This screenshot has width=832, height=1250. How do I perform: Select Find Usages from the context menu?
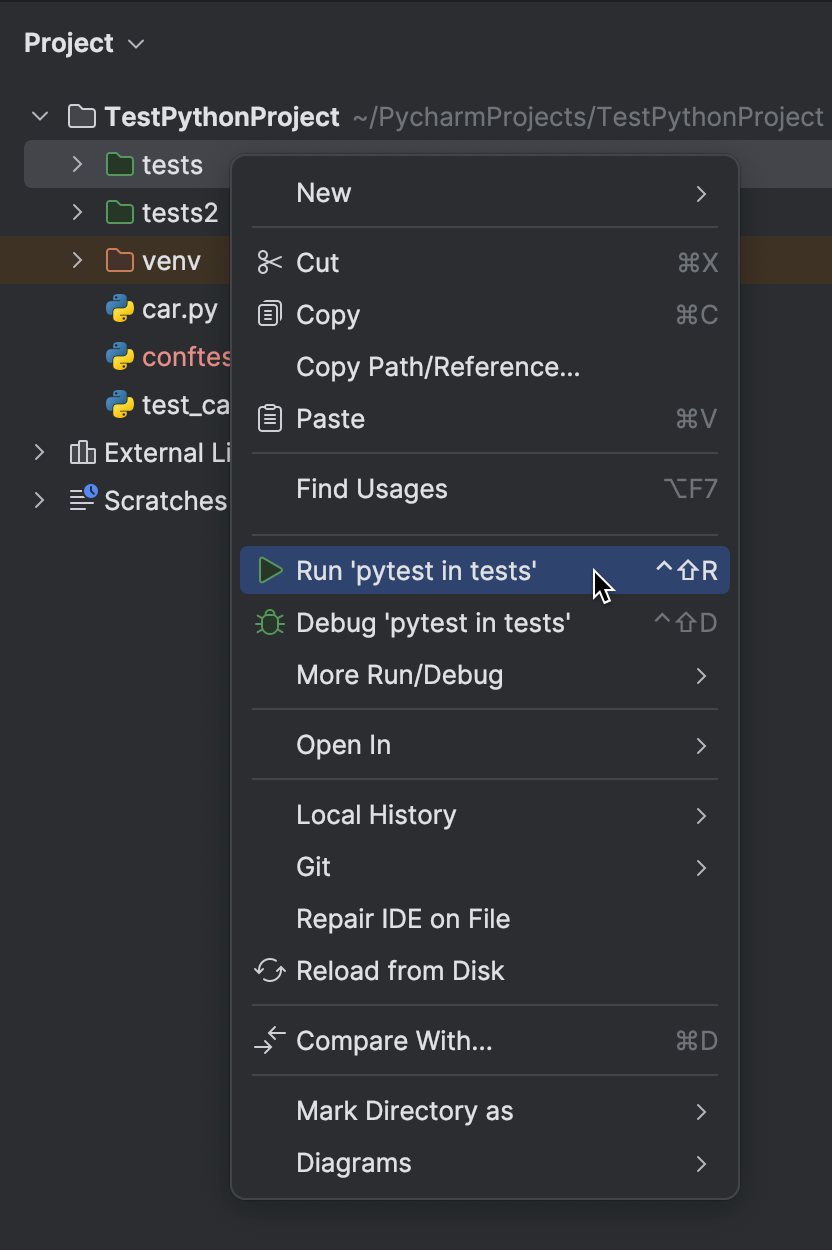pyautogui.click(x=371, y=488)
